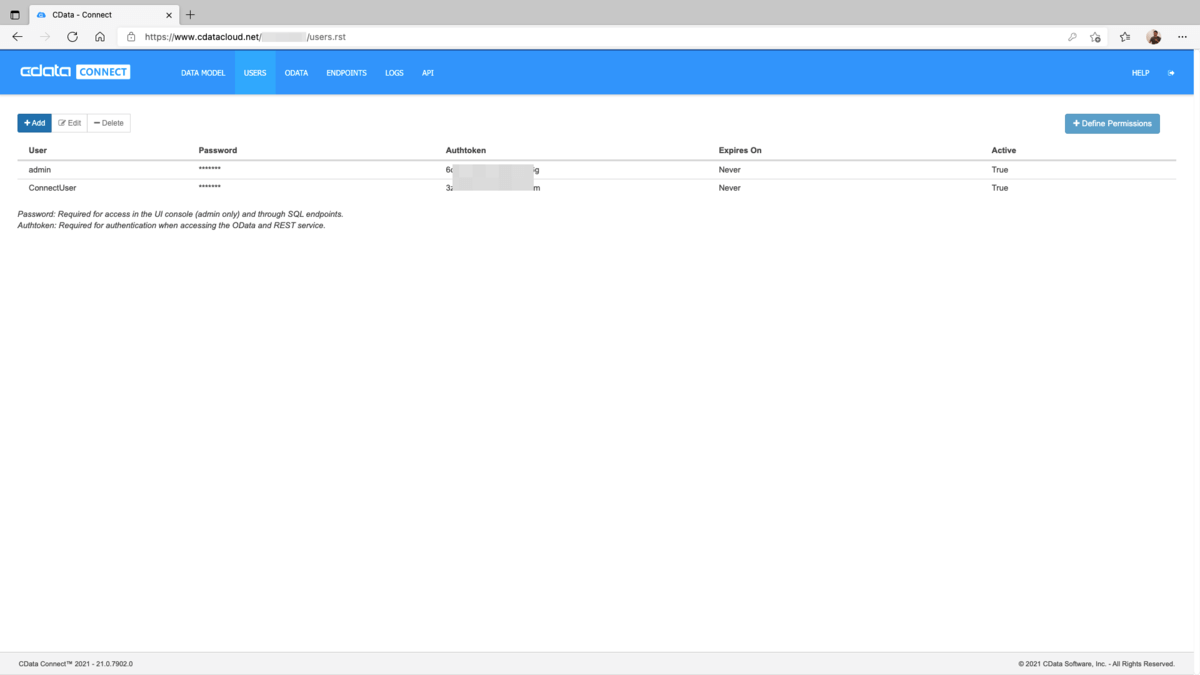Reload the page with the refresh icon
1200x675 pixels.
(72, 37)
